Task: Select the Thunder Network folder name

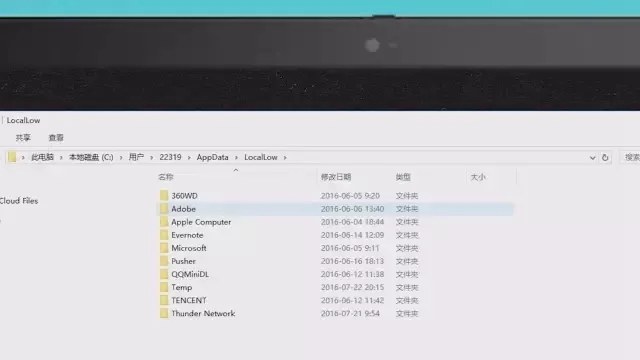Action: click(x=203, y=313)
